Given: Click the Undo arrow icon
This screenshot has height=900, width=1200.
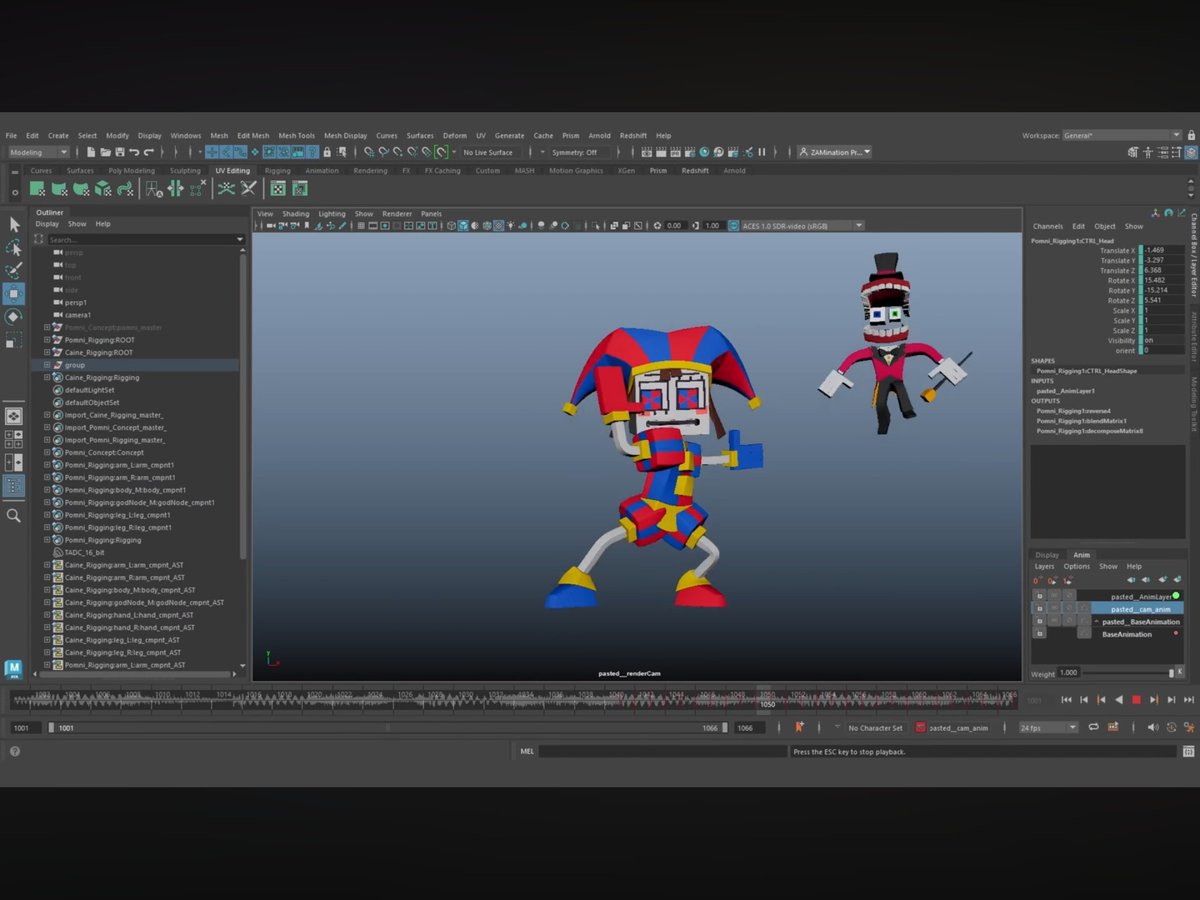Looking at the screenshot, I should click(134, 152).
